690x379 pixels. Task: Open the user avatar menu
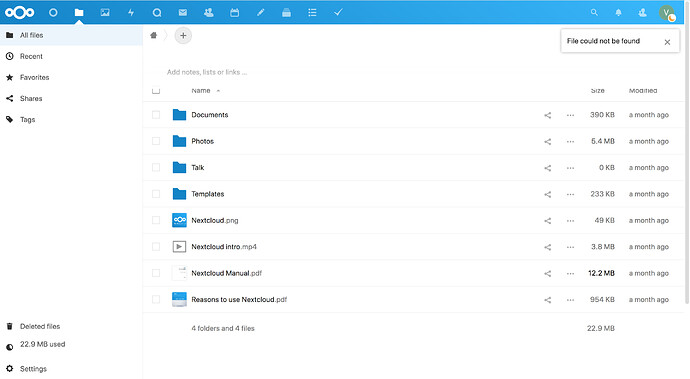pyautogui.click(x=667, y=12)
